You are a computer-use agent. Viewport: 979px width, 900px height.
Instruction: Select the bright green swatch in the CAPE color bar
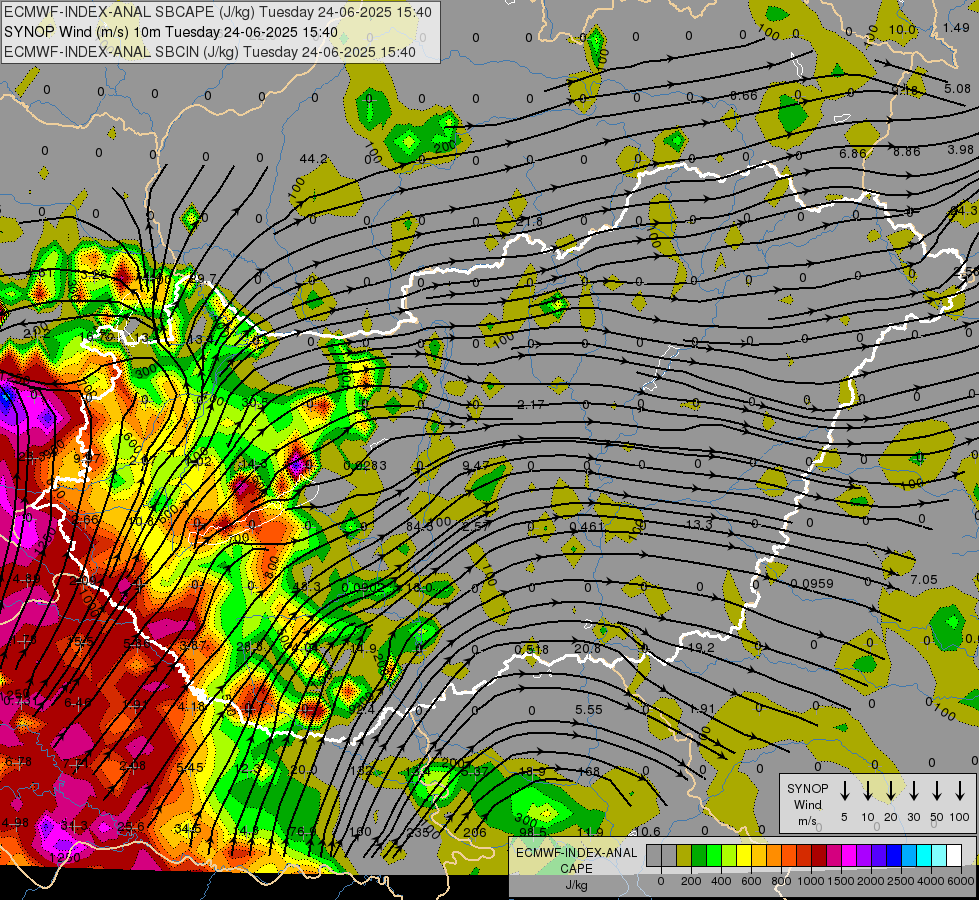coord(714,855)
